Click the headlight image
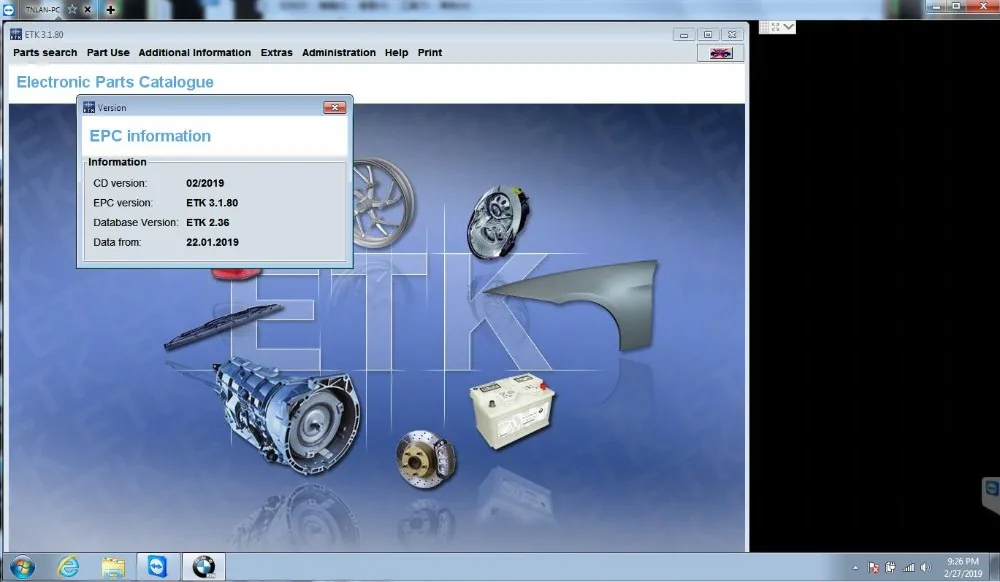The image size is (1000, 582). coord(498,221)
